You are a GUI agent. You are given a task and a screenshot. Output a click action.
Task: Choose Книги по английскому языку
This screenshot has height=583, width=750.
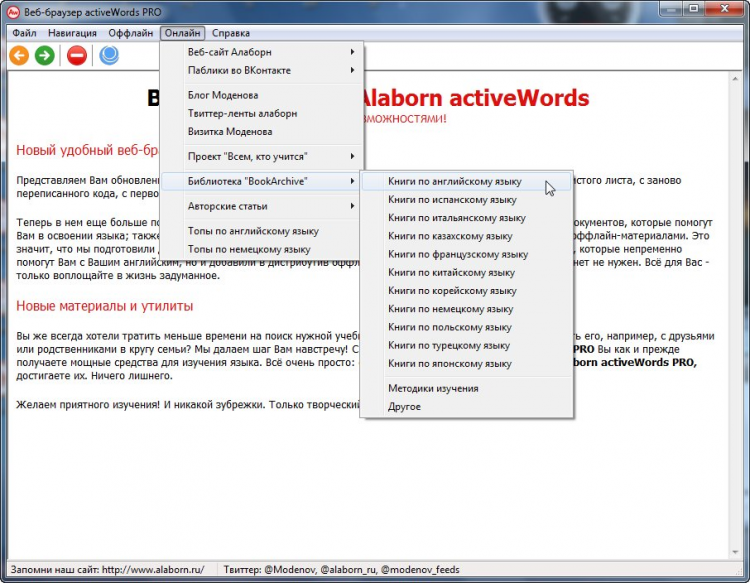click(466, 182)
